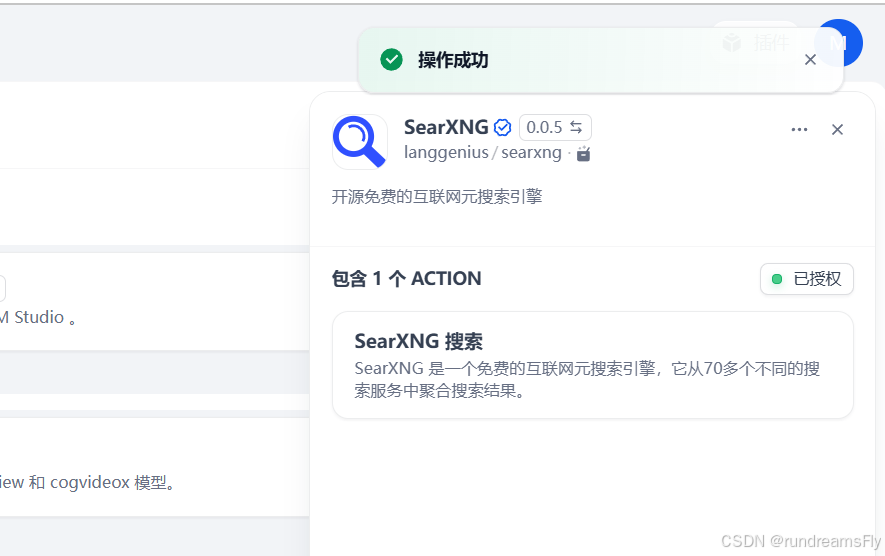The image size is (885, 556).
Task: Dismiss the 操作成功 success notification
Action: pos(810,60)
